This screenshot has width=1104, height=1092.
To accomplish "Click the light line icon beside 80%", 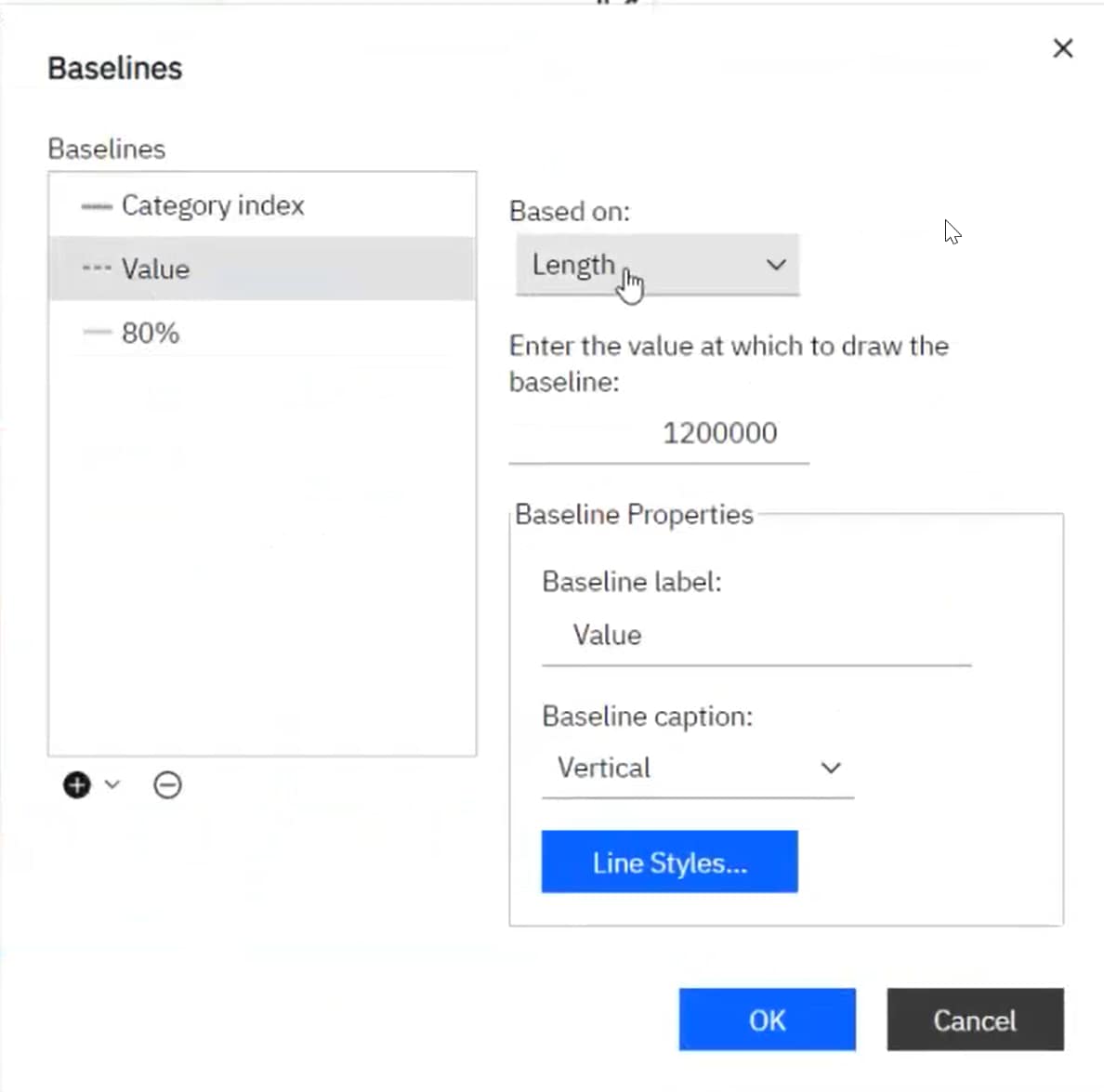I will point(96,333).
